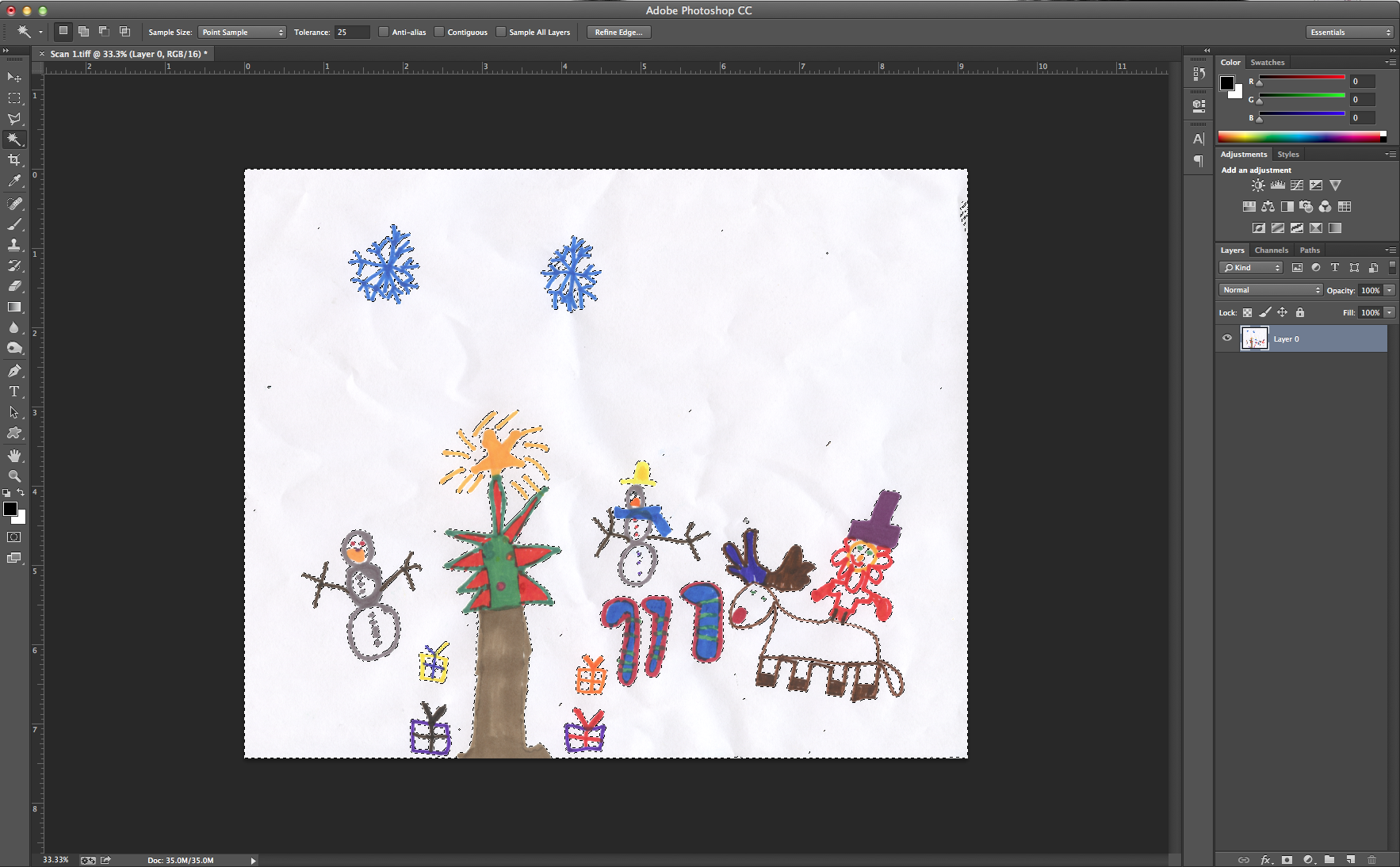Image resolution: width=1400 pixels, height=867 pixels.
Task: Click the foreground color swatch
Action: (x=11, y=510)
